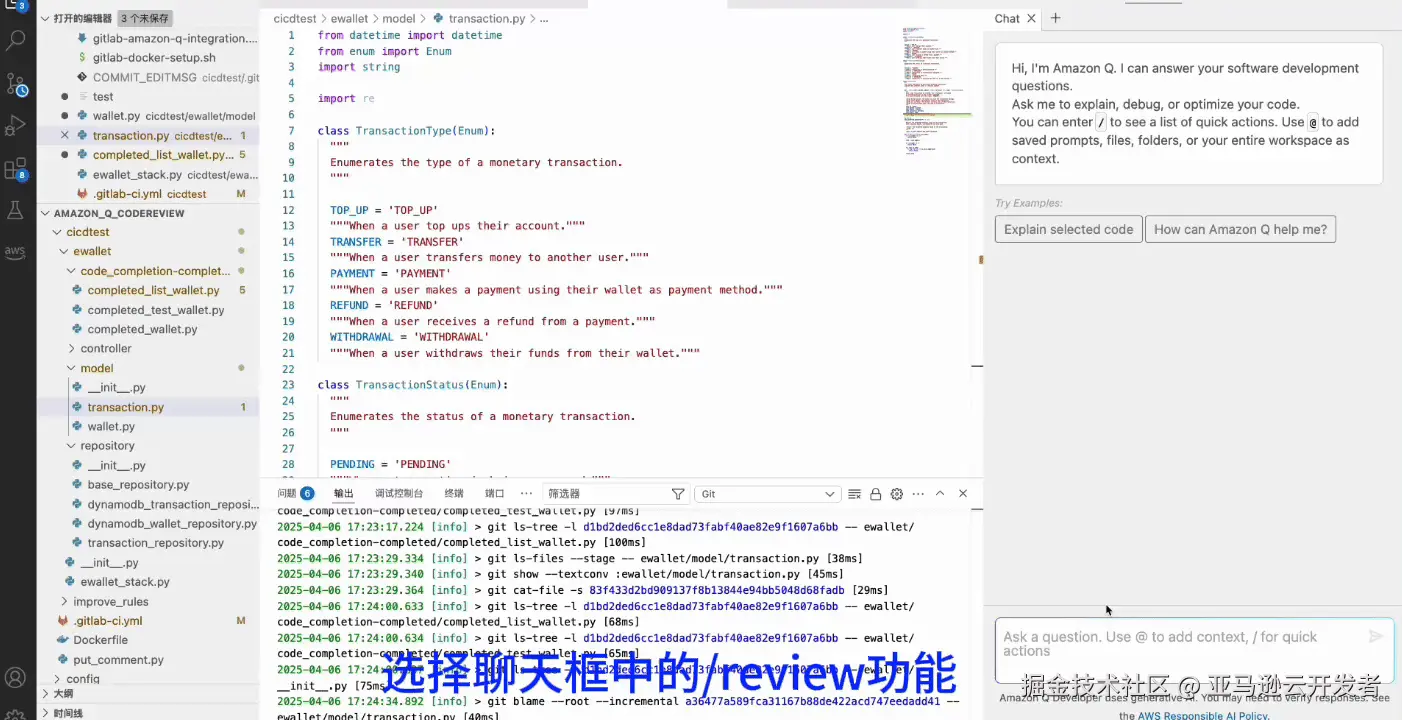Expand the improve_rules folder
The height and width of the screenshot is (720, 1402).
click(x=64, y=602)
